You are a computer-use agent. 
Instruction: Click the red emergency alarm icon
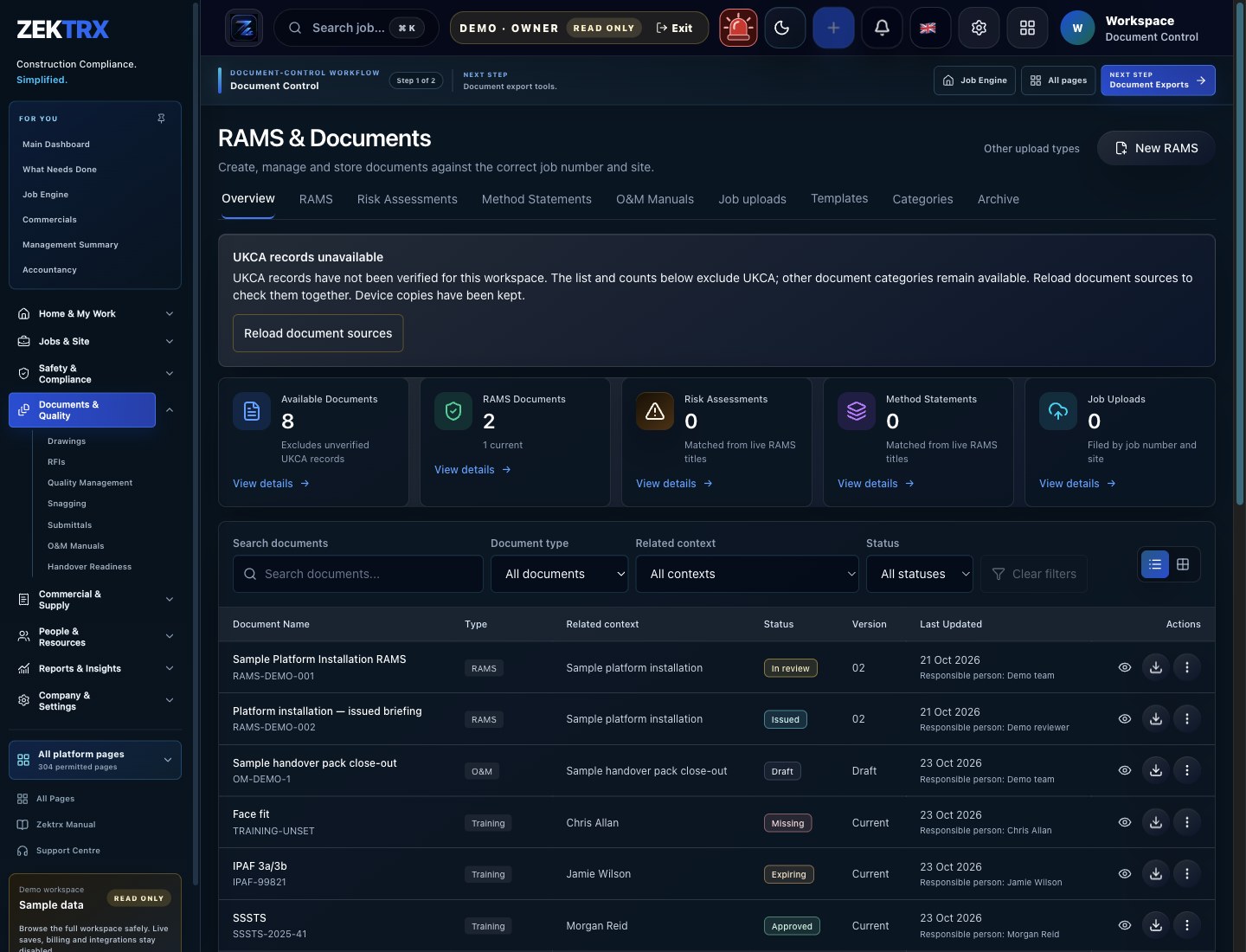click(x=738, y=28)
